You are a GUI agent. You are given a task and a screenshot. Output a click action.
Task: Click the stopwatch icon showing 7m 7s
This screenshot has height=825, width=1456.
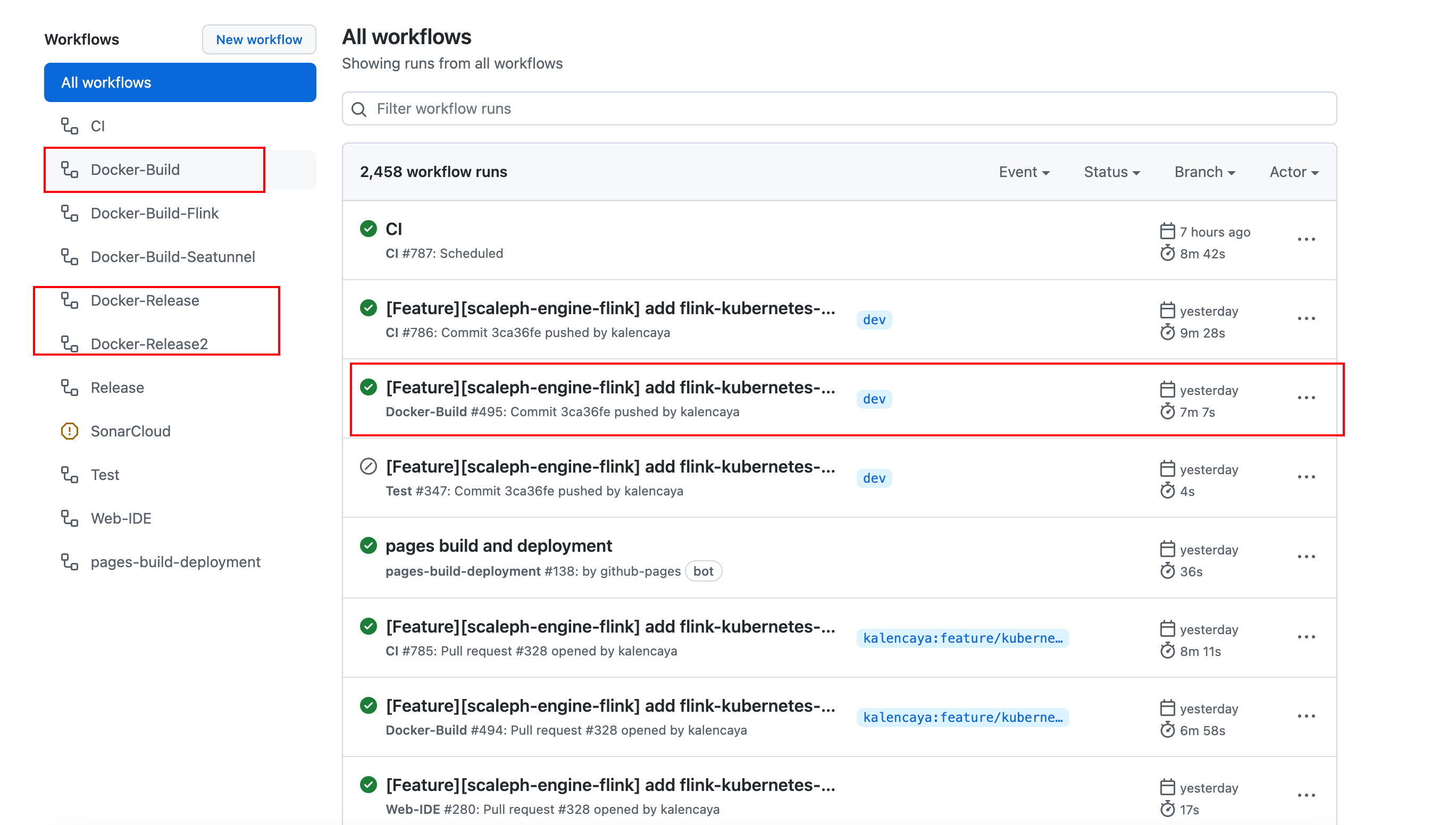coord(1168,412)
